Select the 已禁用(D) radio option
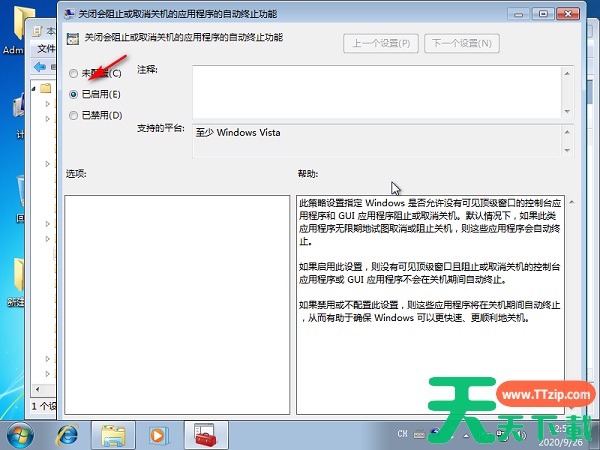The width and height of the screenshot is (600, 450). [x=96, y=115]
